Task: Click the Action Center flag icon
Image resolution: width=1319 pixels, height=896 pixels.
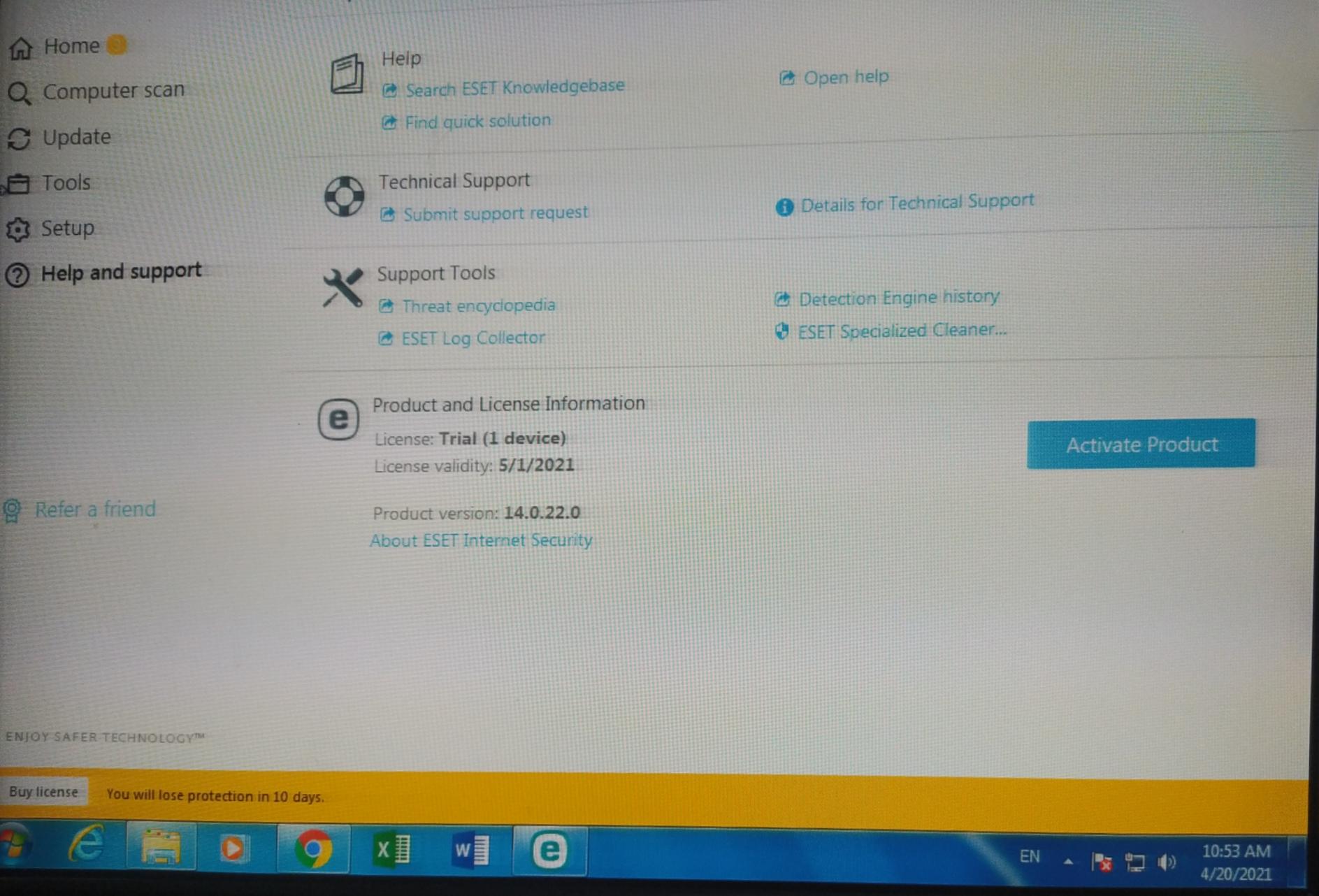Action: click(x=1102, y=862)
